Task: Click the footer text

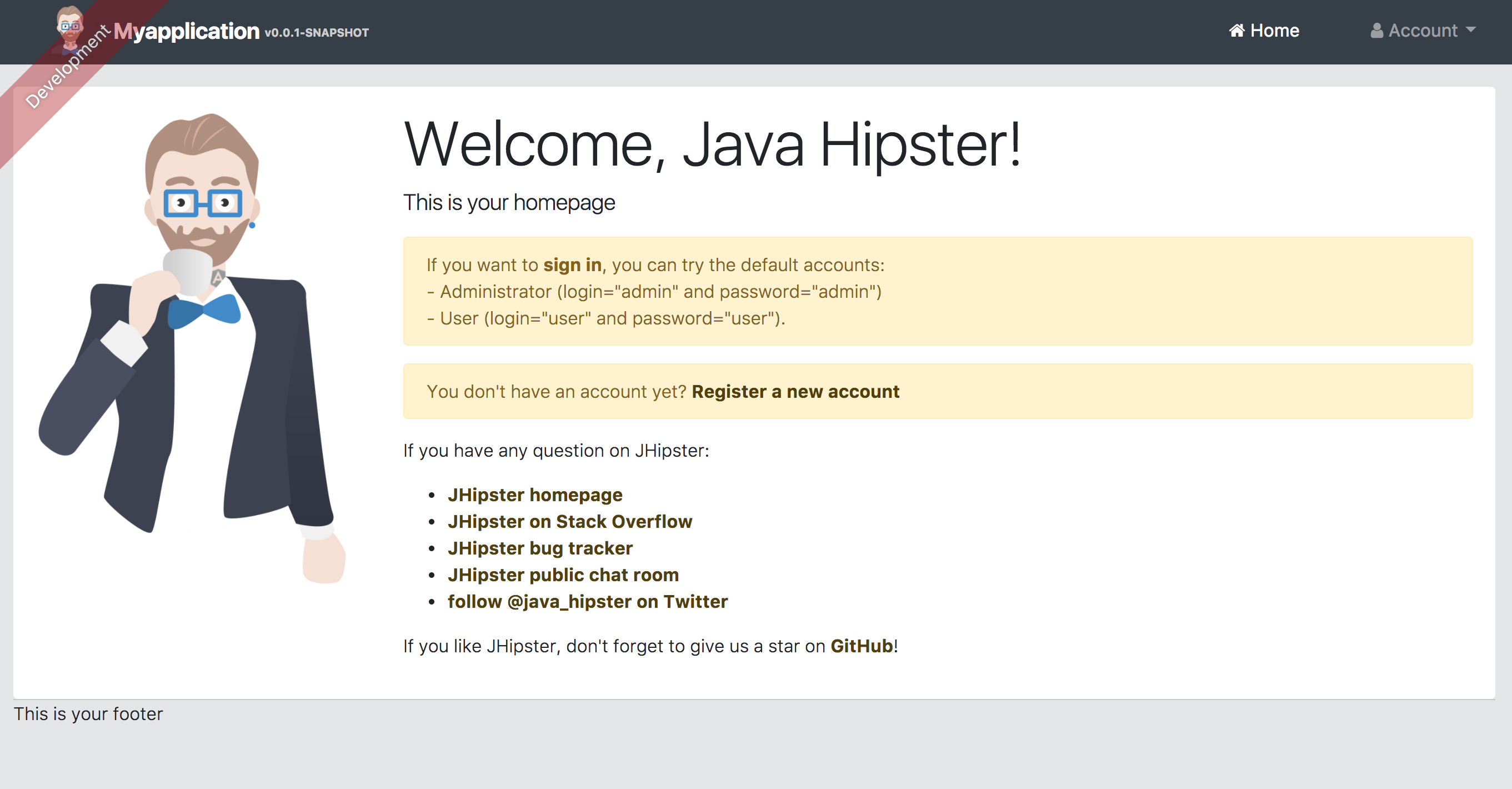Action: [x=88, y=714]
